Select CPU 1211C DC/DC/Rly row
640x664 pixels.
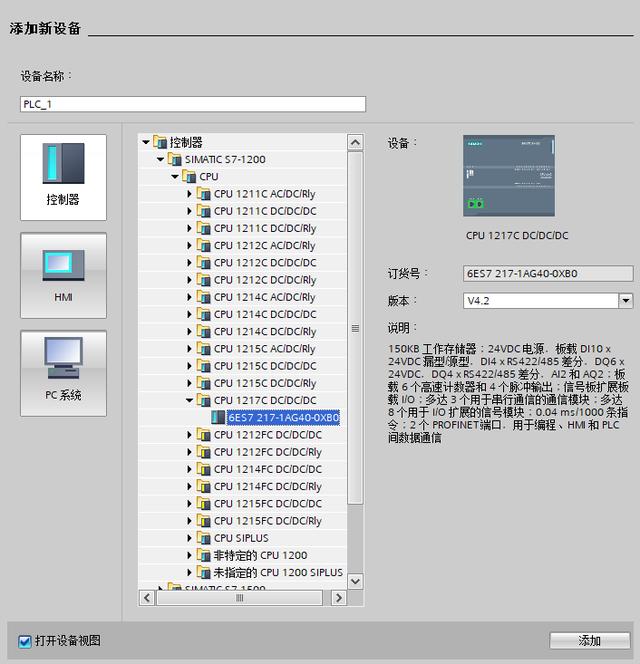pyautogui.click(x=265, y=228)
